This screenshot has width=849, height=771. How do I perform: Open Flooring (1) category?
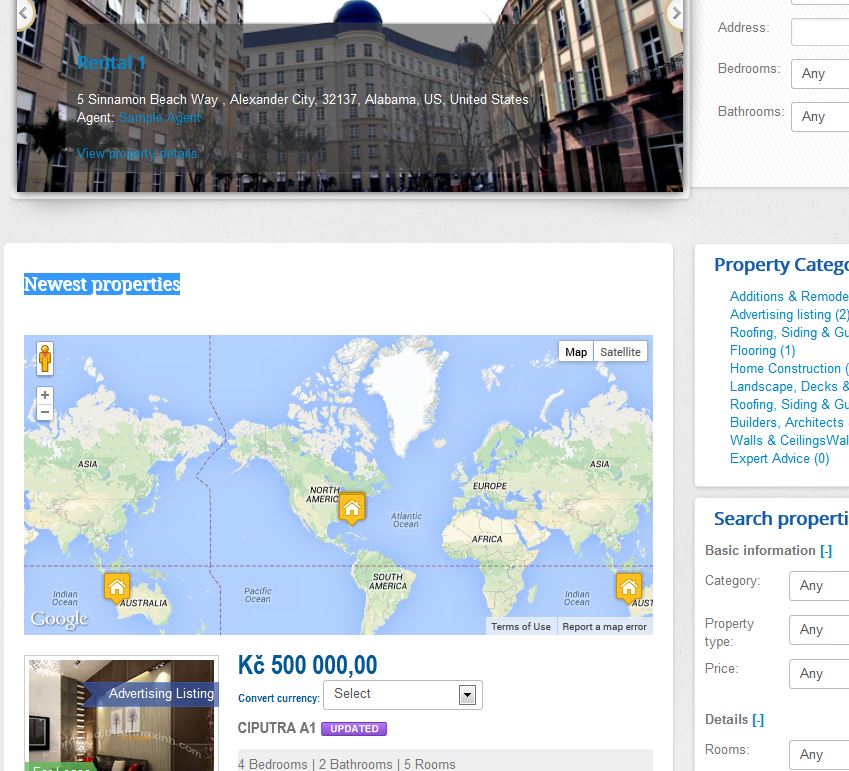pyautogui.click(x=762, y=351)
